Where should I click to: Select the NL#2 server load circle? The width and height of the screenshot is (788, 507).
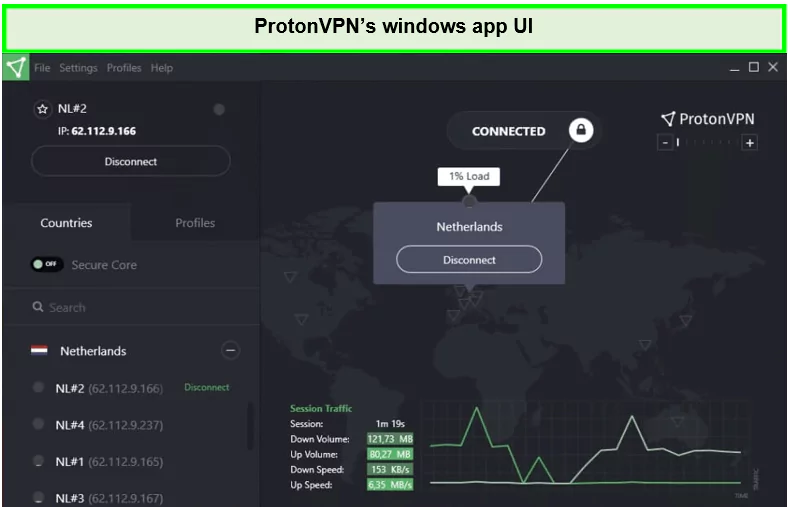tap(38, 387)
